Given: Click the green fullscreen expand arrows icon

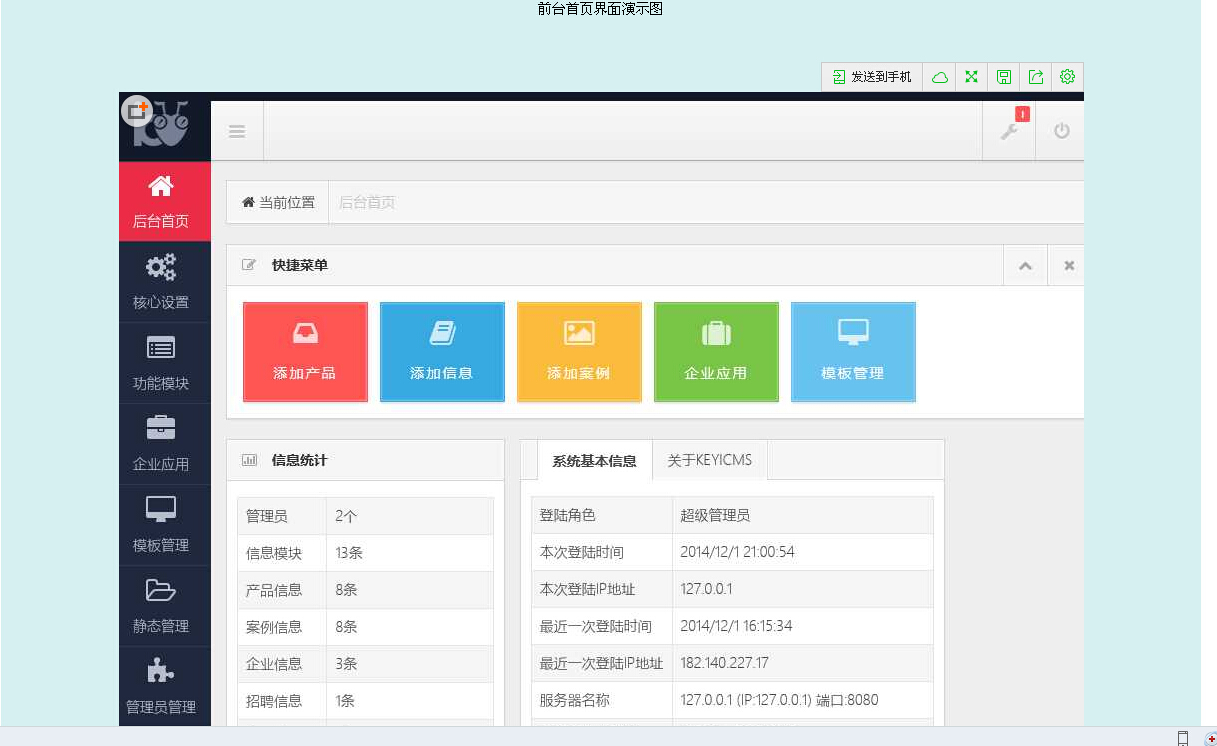Looking at the screenshot, I should coord(971,77).
